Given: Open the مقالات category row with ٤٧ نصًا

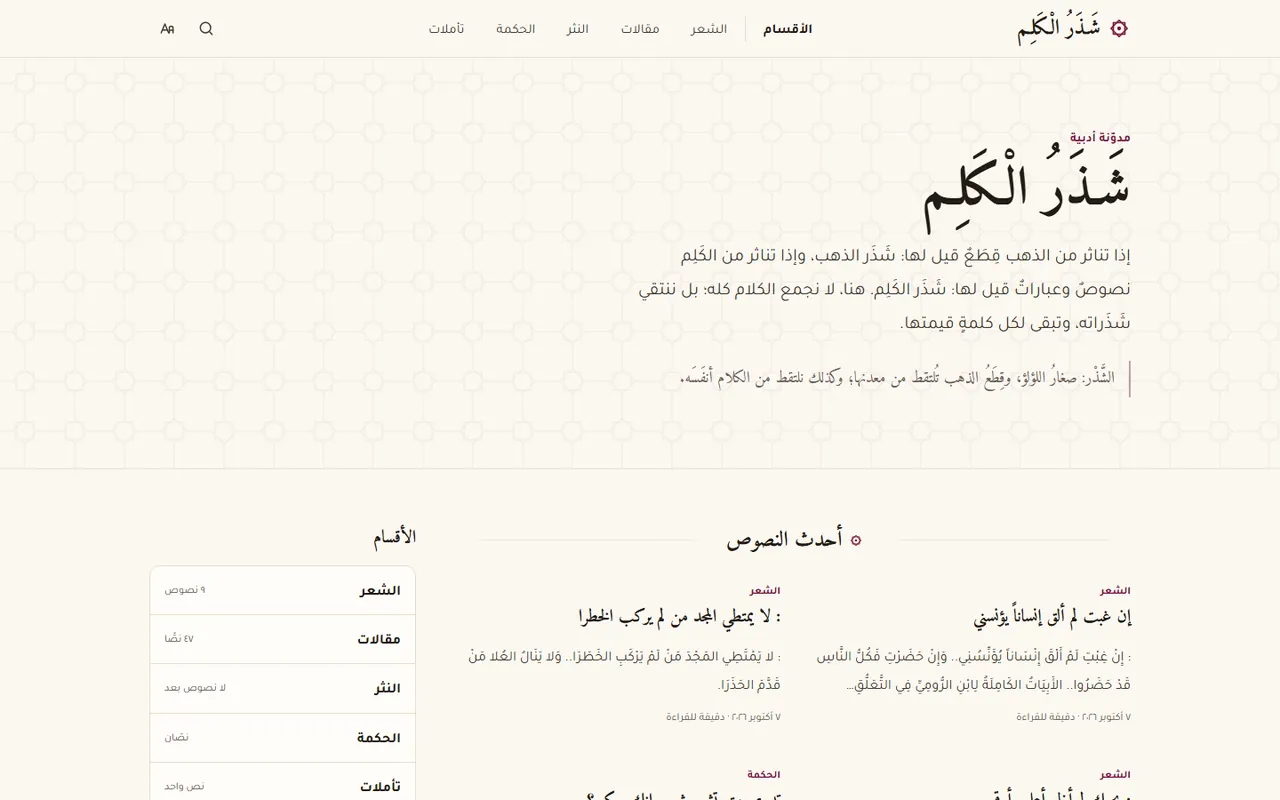Looking at the screenshot, I should pyautogui.click(x=283, y=639).
